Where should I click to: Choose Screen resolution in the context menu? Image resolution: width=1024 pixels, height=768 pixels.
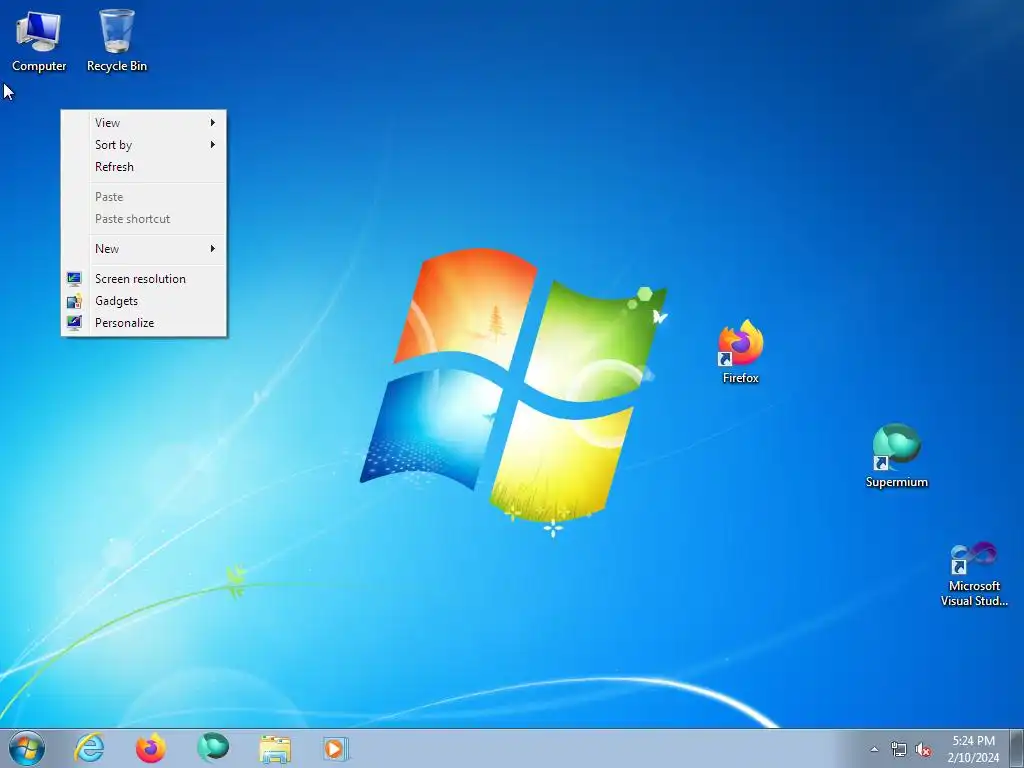click(x=144, y=279)
